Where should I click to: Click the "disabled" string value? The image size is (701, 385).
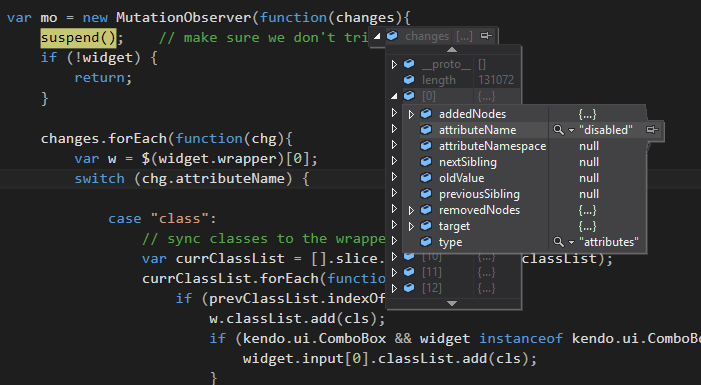(x=606, y=130)
